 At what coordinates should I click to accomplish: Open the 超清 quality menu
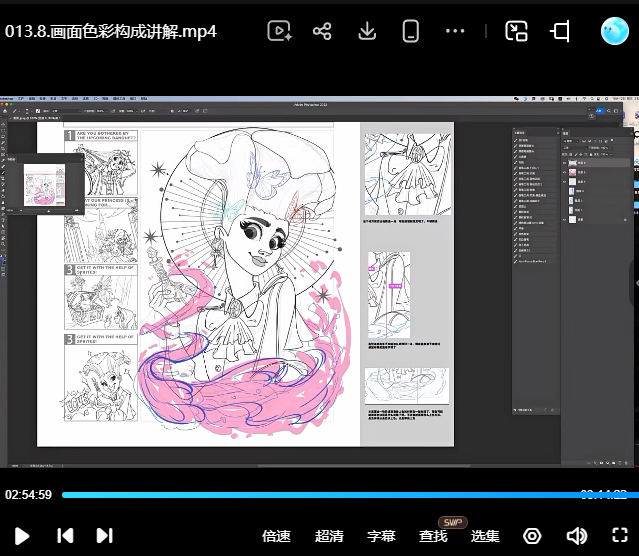click(x=329, y=536)
